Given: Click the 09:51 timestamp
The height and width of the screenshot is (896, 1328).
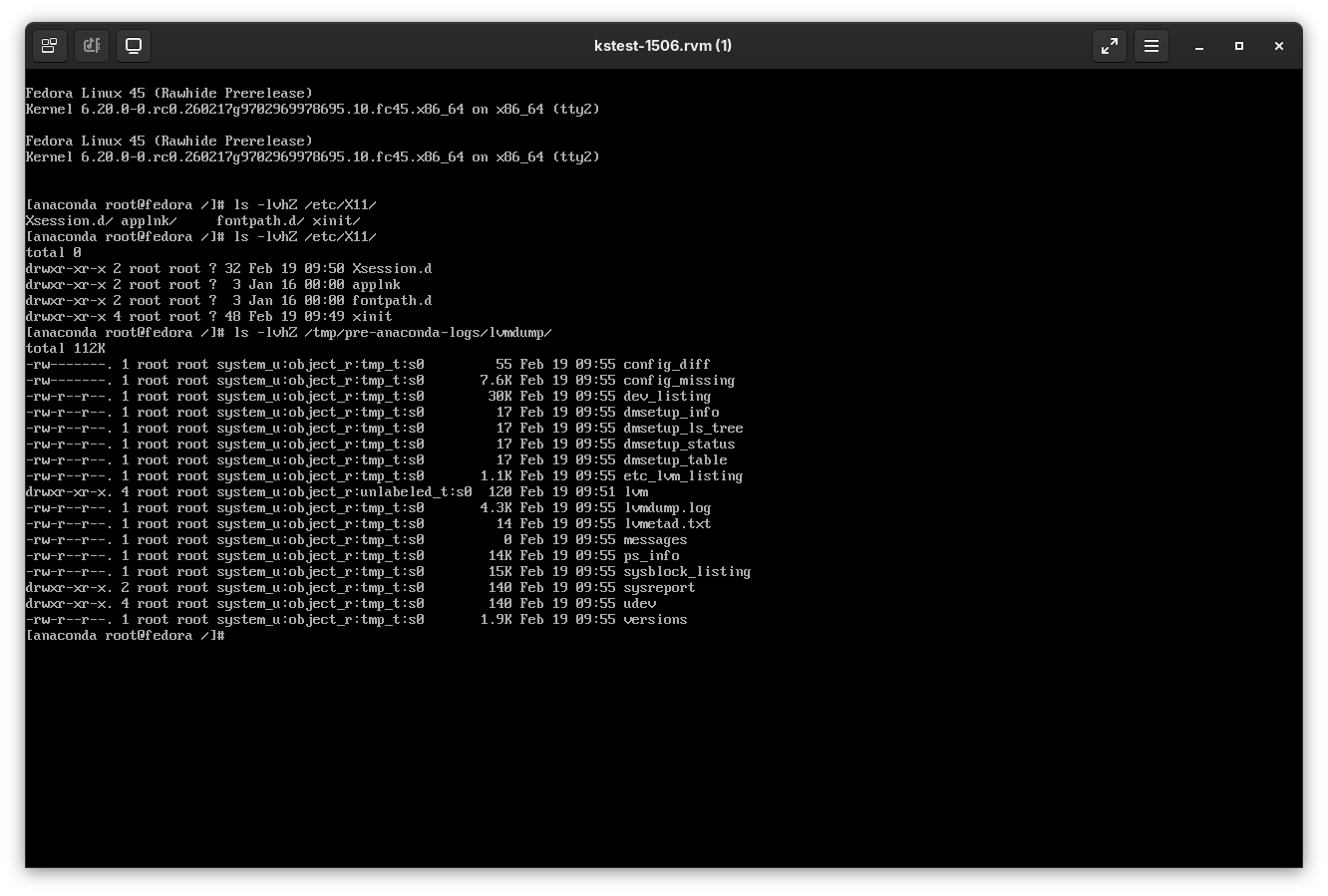Looking at the screenshot, I should 595,492.
